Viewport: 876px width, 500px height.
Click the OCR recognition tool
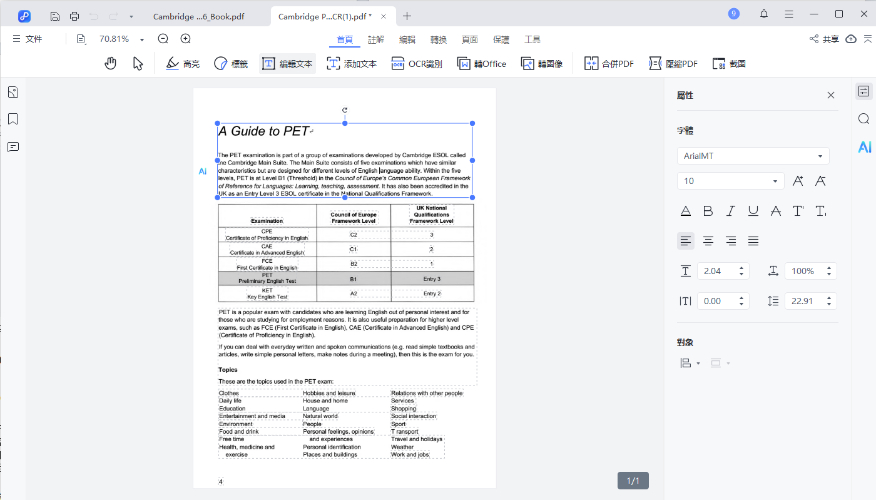(x=418, y=63)
